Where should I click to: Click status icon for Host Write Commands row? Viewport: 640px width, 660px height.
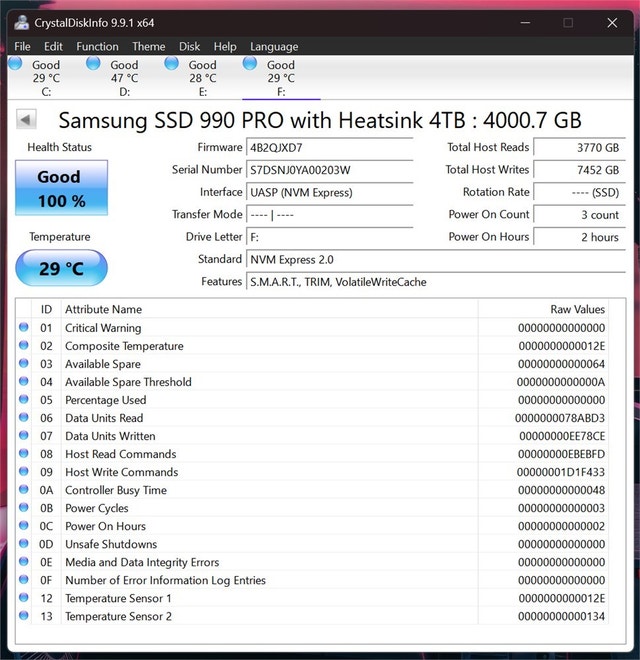coord(24,471)
